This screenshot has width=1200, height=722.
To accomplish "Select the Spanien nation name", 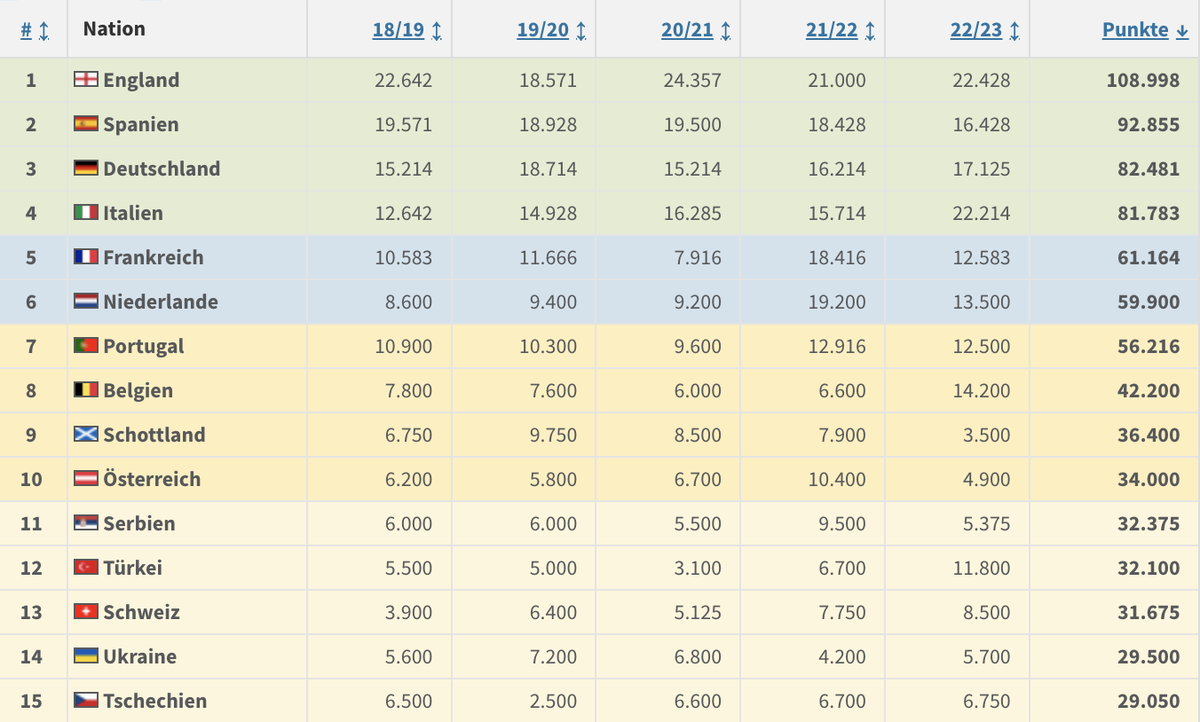I will pyautogui.click(x=141, y=124).
